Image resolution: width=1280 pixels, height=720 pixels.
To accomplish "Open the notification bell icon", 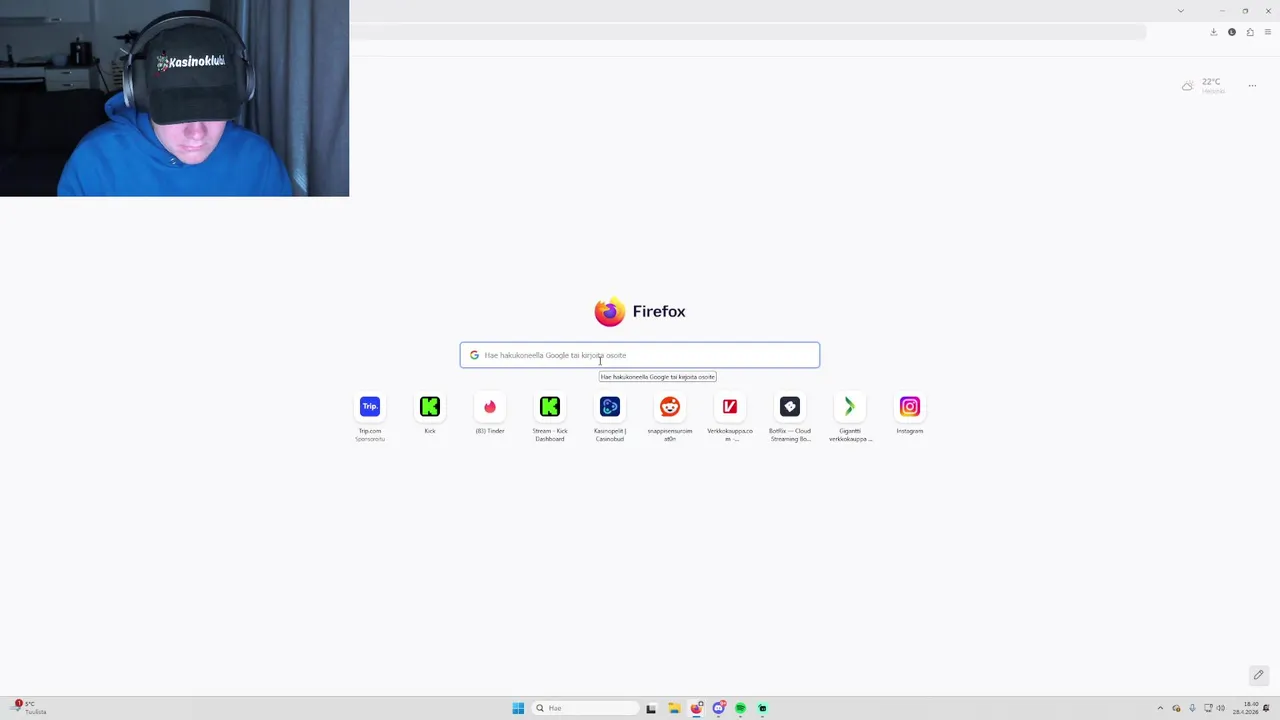I will [x=1266, y=708].
